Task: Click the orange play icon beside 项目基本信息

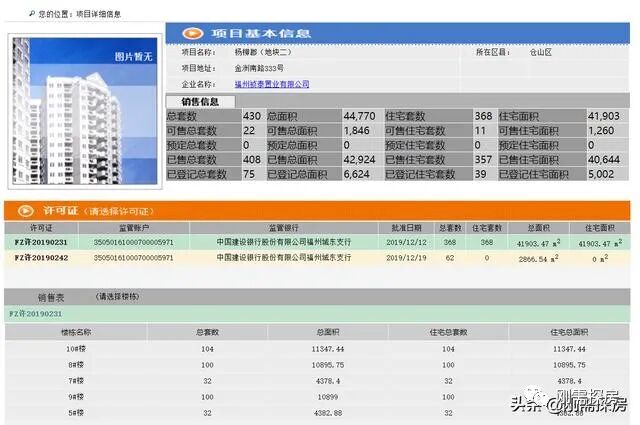Action: pos(192,33)
